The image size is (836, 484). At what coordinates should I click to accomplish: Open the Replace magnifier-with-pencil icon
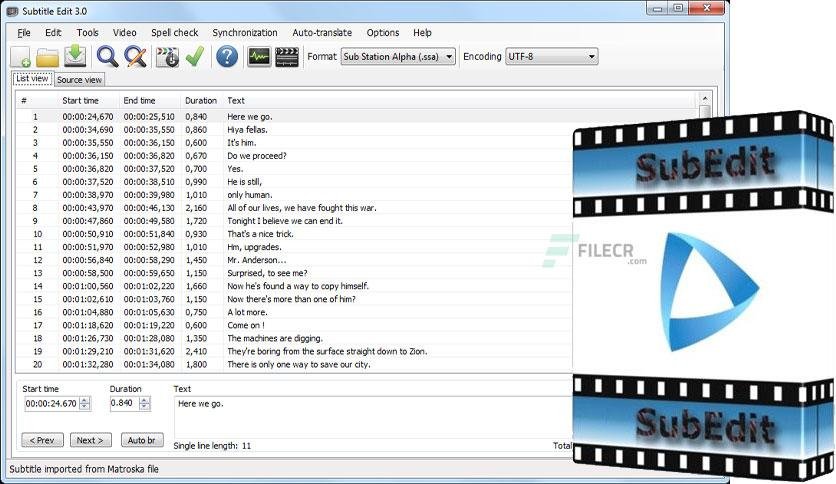(x=135, y=57)
